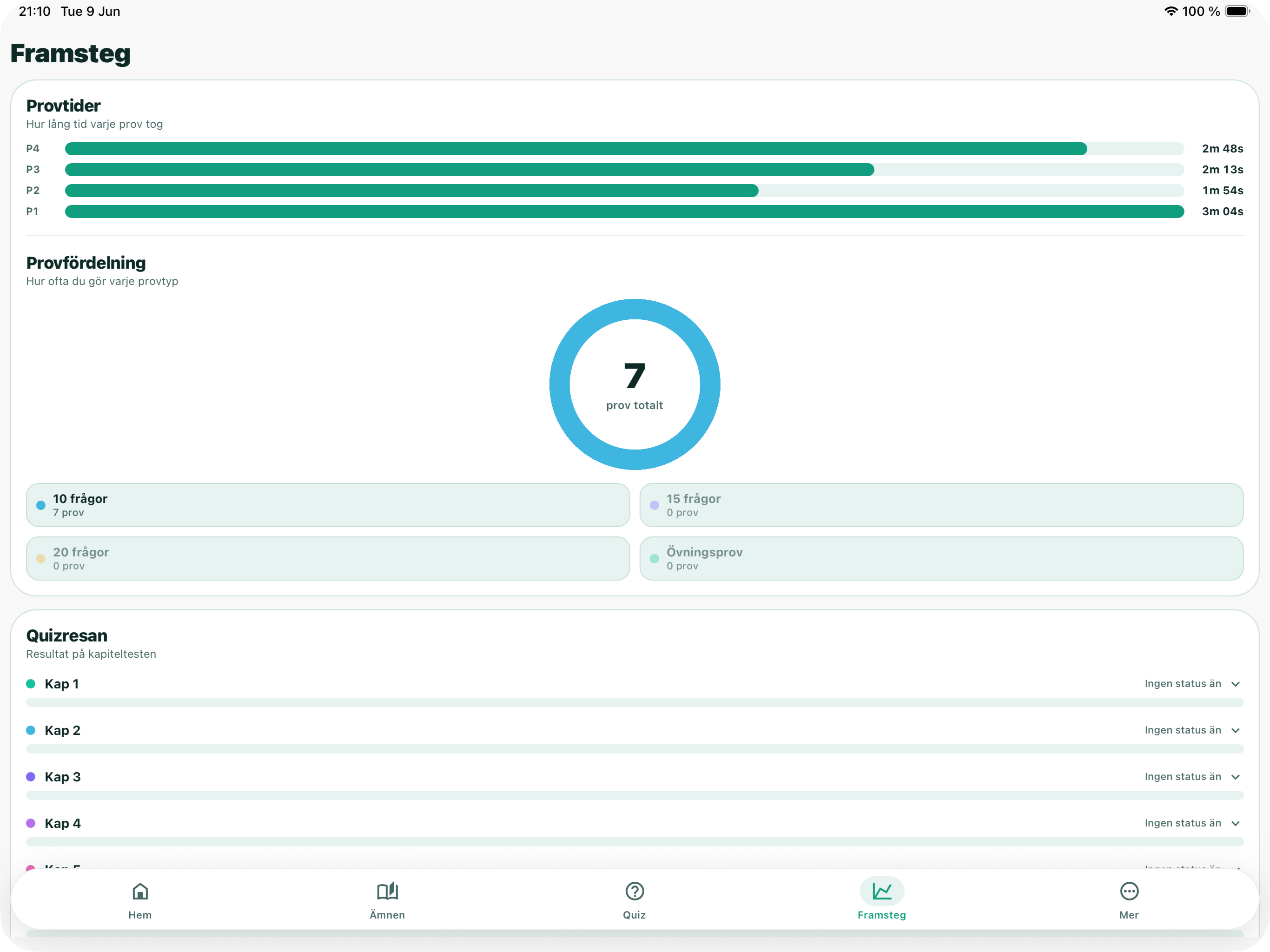The image size is (1270, 952).
Task: Click the Kap 4 violet dot
Action: 31,823
